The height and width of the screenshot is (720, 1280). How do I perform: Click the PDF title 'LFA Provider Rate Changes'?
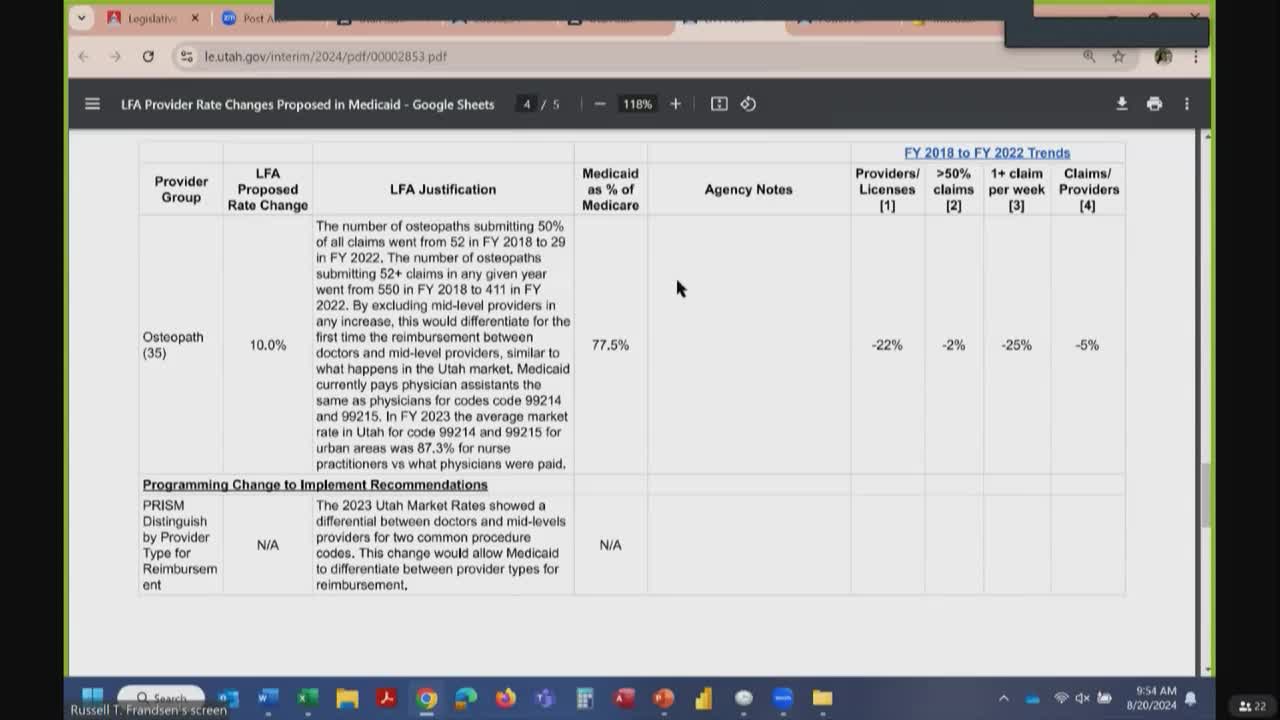tap(307, 104)
